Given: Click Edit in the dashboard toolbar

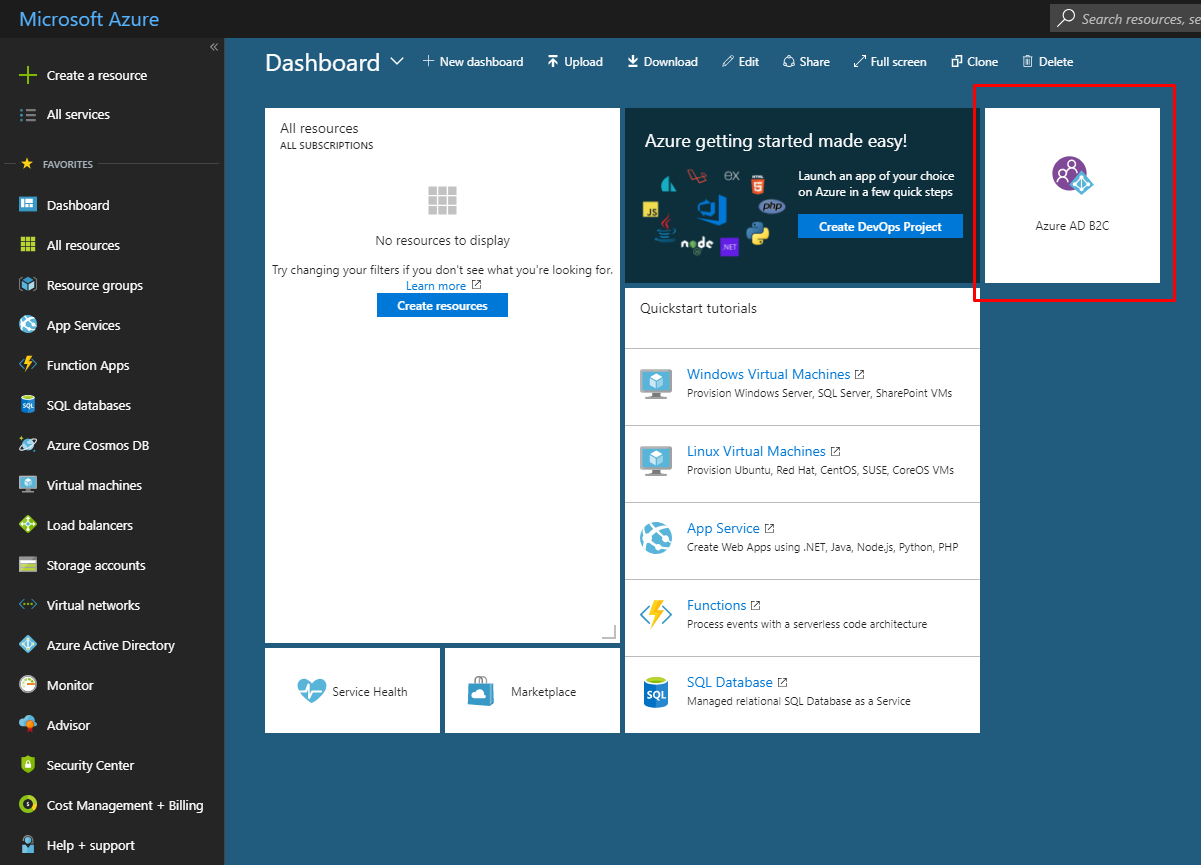Looking at the screenshot, I should pos(740,62).
